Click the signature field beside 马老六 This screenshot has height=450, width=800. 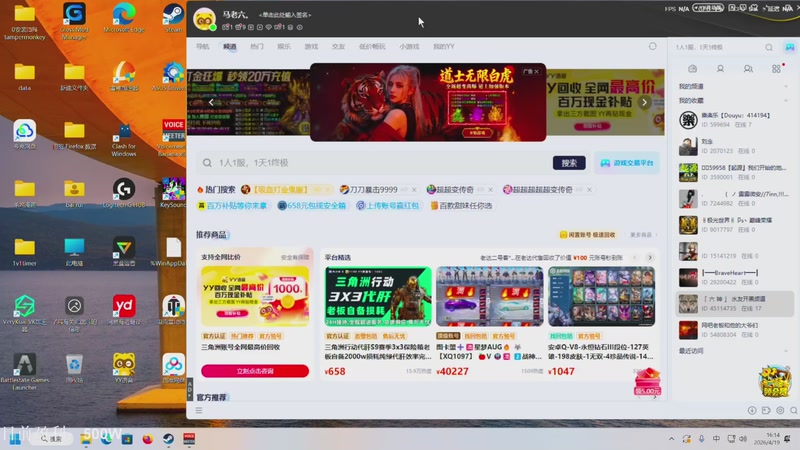coord(285,15)
